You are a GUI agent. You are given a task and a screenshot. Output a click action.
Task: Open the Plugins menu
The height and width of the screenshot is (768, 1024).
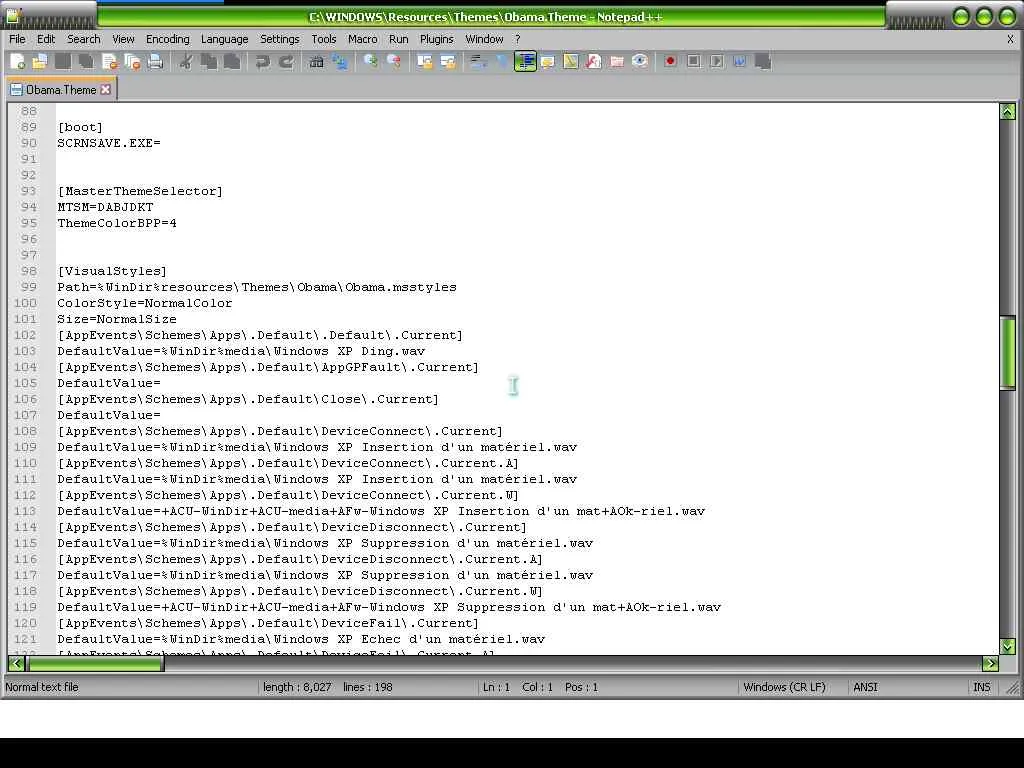436,39
